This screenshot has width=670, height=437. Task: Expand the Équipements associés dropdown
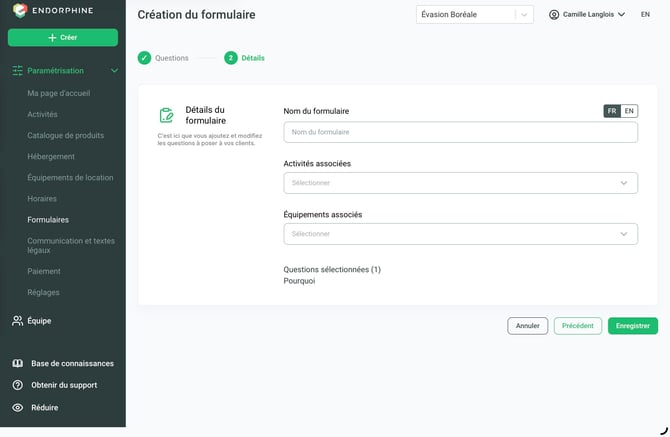pyautogui.click(x=461, y=234)
